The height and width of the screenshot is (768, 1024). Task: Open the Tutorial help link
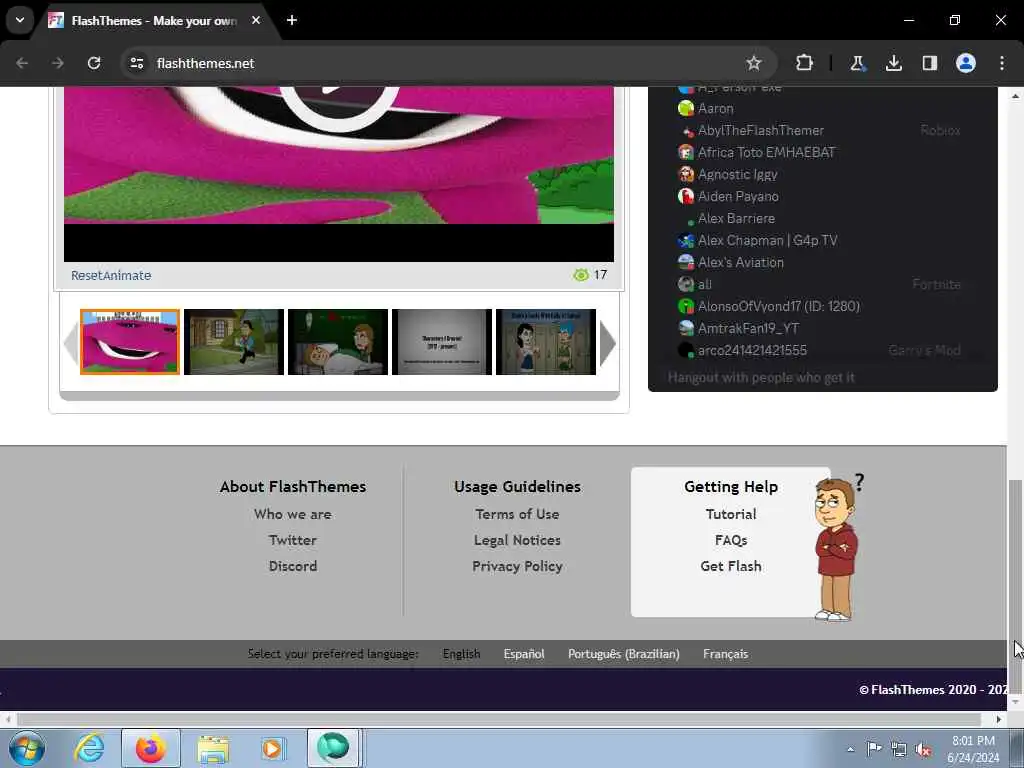pyautogui.click(x=731, y=514)
